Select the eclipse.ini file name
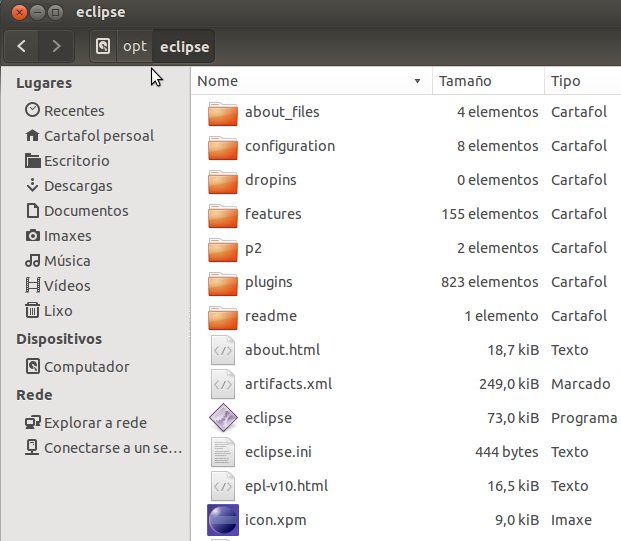The width and height of the screenshot is (621, 541). 278,452
